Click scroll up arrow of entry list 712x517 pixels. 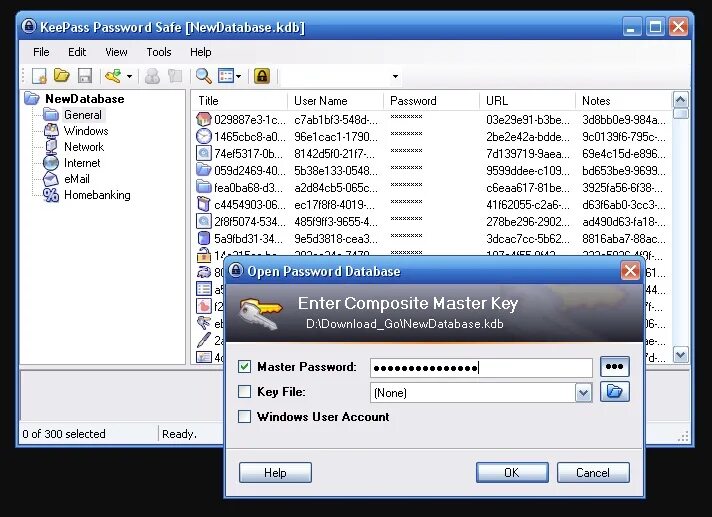[680, 99]
